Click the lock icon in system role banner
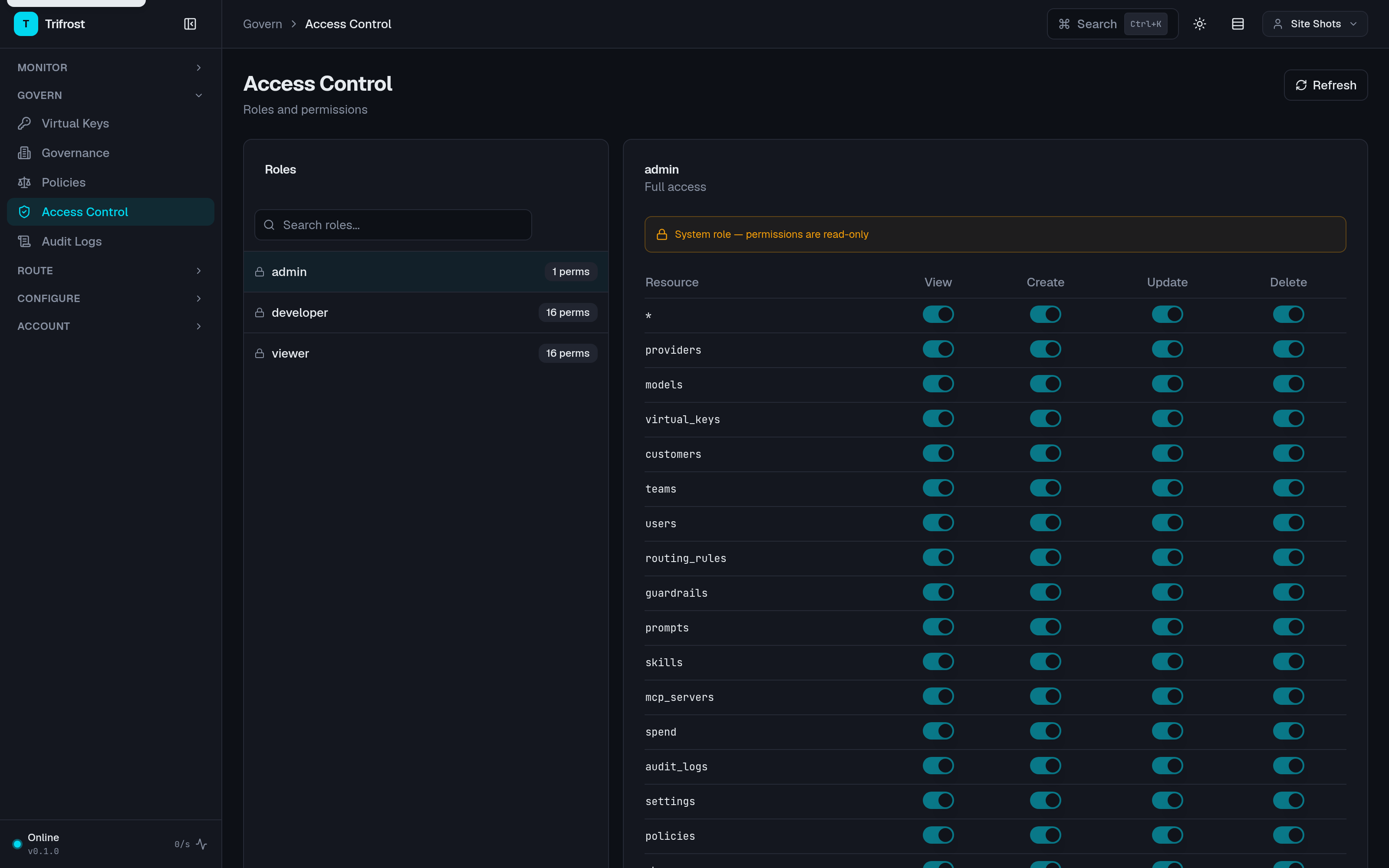The height and width of the screenshot is (868, 1389). [662, 234]
